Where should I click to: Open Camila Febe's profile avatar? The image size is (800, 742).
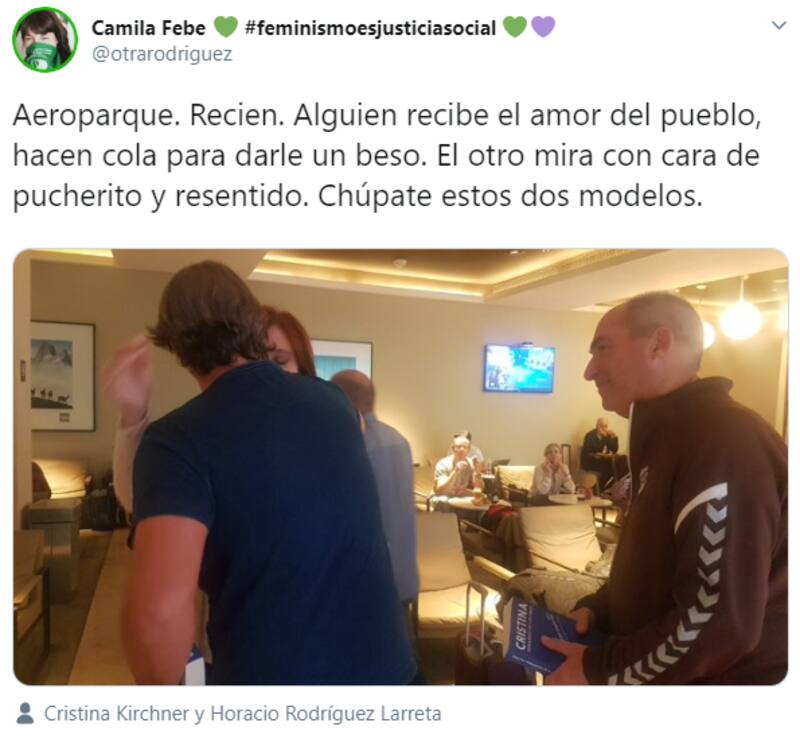pyautogui.click(x=44, y=39)
